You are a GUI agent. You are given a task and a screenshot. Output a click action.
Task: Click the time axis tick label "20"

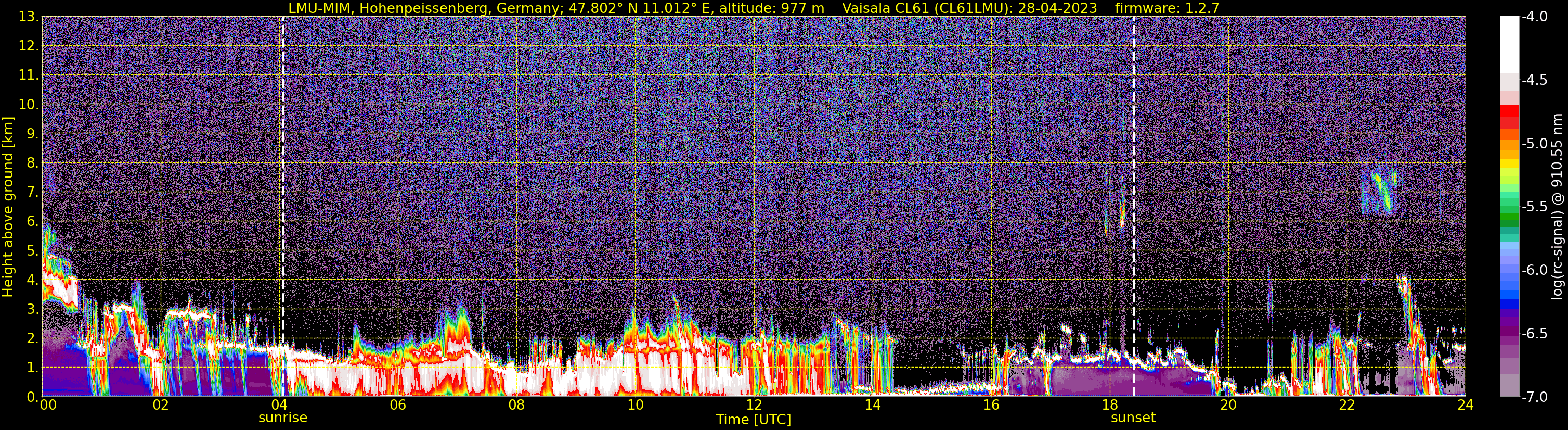pos(1228,404)
